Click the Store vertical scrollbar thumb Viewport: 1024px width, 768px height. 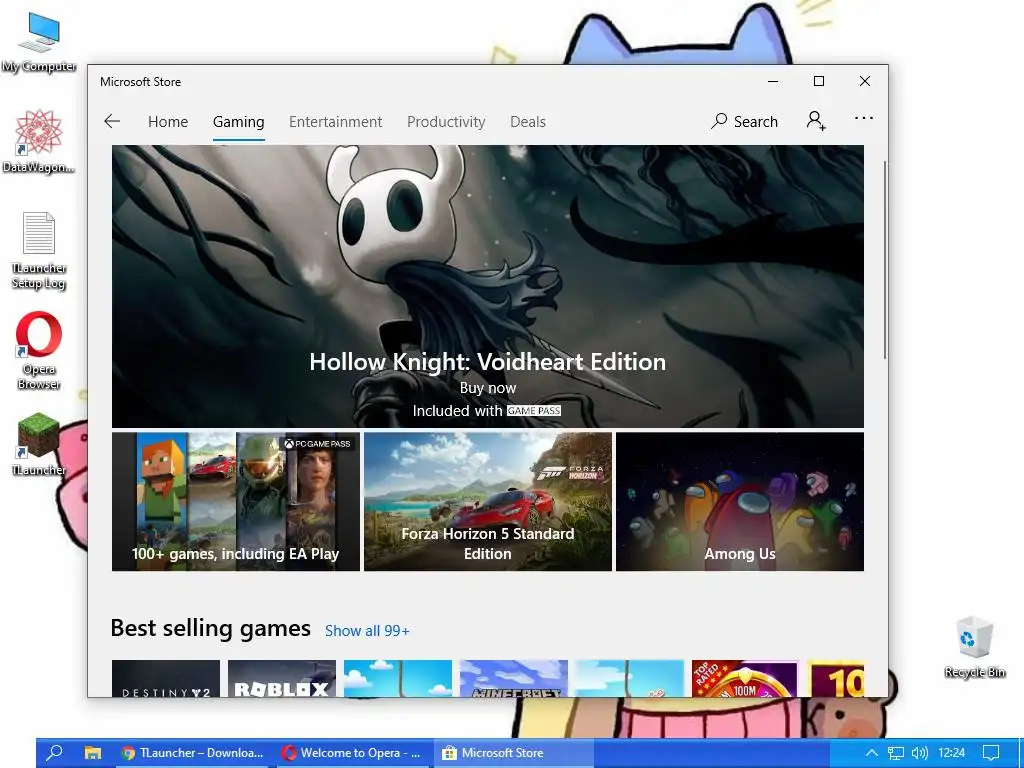(x=885, y=259)
